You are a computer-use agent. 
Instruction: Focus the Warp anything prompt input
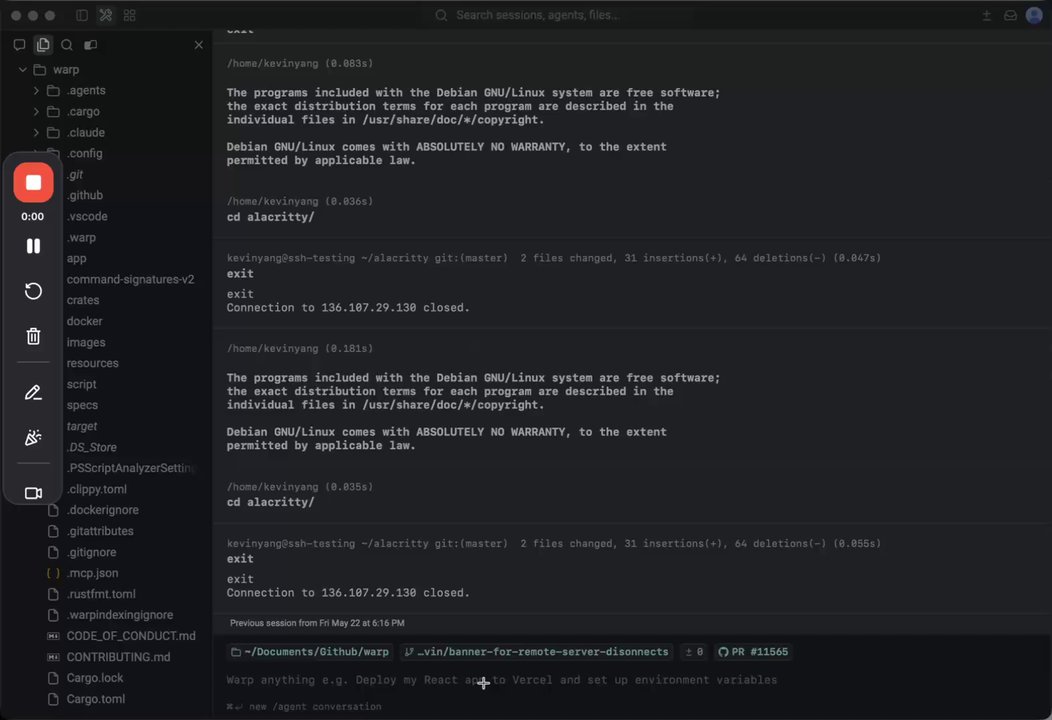click(631, 680)
